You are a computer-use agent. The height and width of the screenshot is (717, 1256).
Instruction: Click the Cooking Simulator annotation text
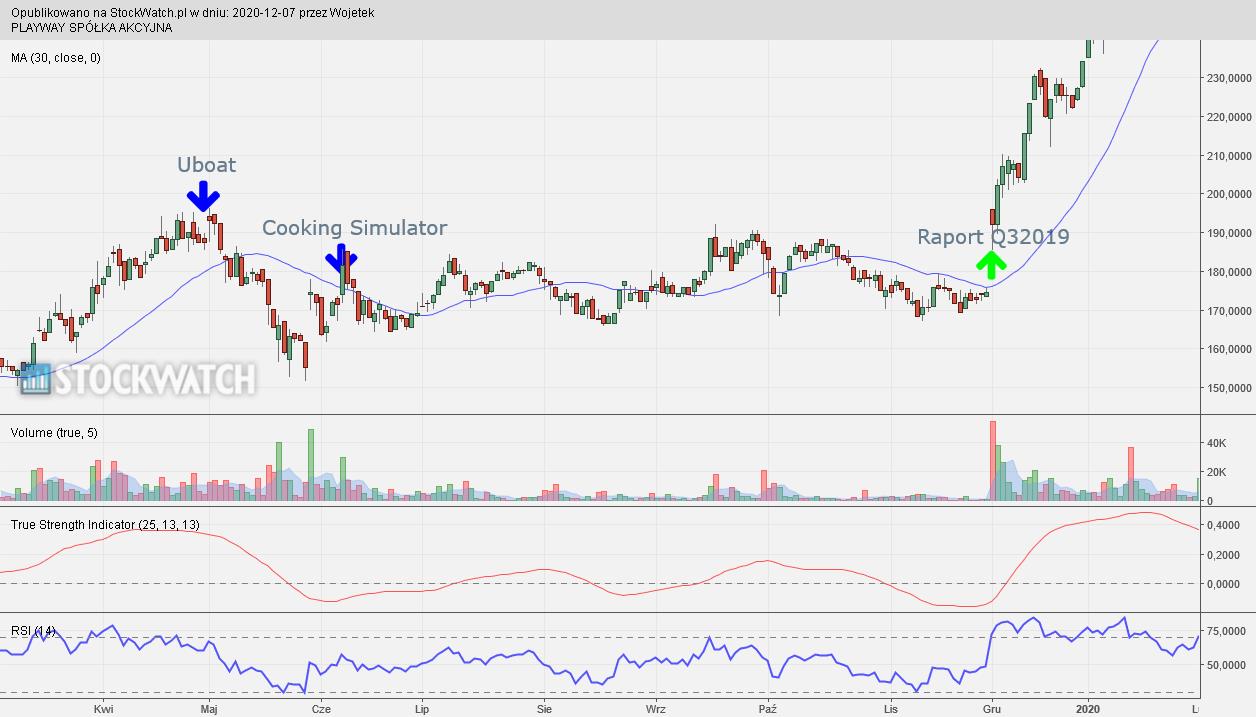(355, 228)
